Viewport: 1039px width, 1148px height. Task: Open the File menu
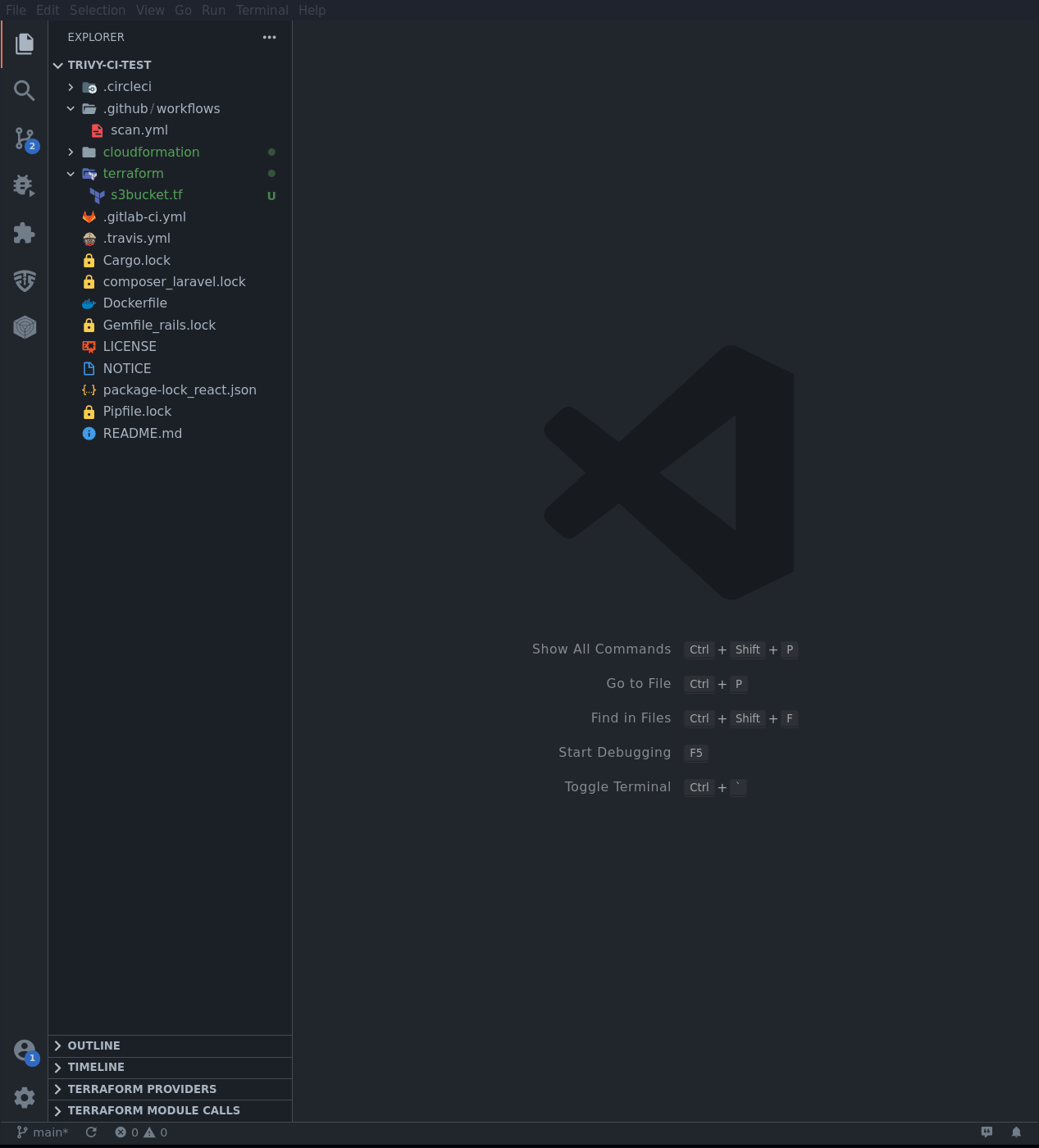pyautogui.click(x=16, y=10)
